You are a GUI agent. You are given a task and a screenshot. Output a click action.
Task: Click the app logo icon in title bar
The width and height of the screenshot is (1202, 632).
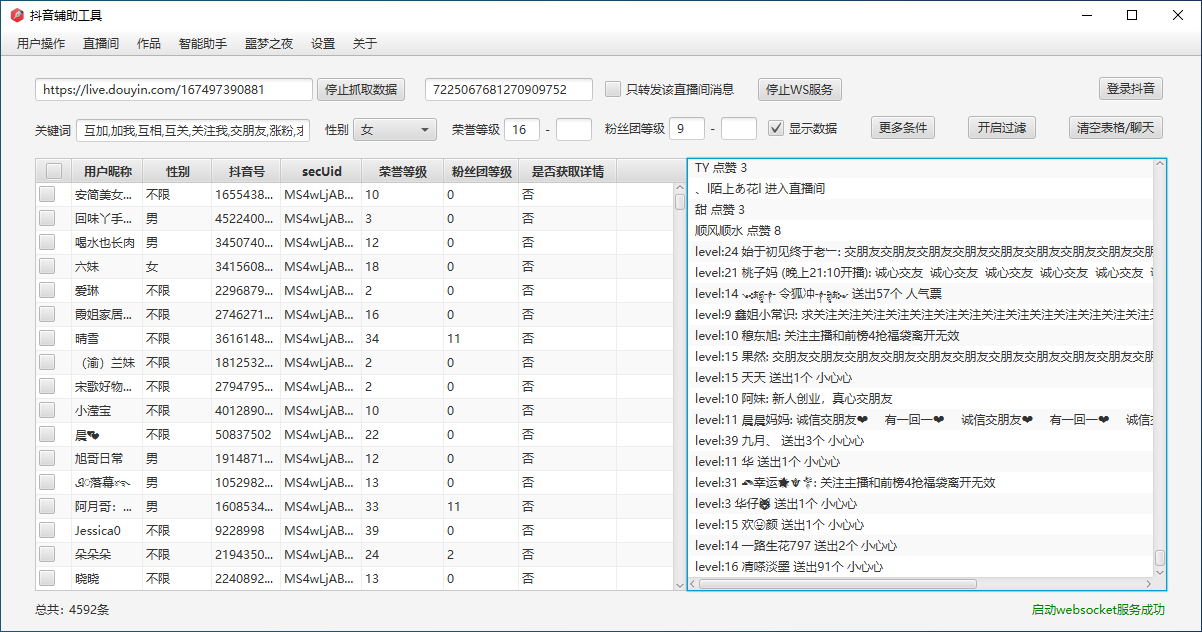coord(16,15)
